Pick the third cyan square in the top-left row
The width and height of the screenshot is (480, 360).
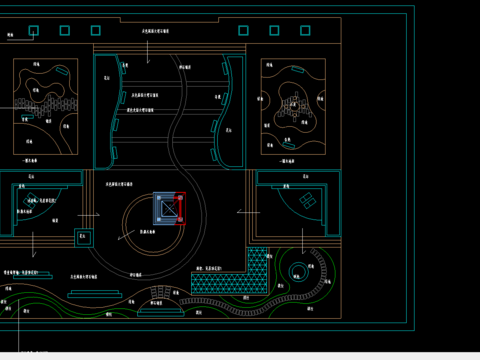[x=96, y=31]
